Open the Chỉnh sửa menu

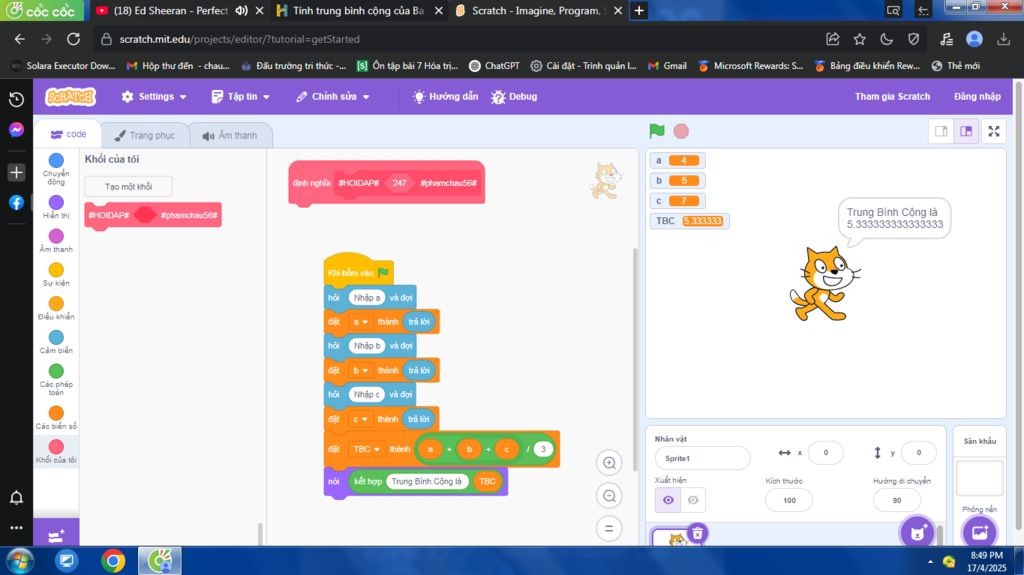click(333, 97)
